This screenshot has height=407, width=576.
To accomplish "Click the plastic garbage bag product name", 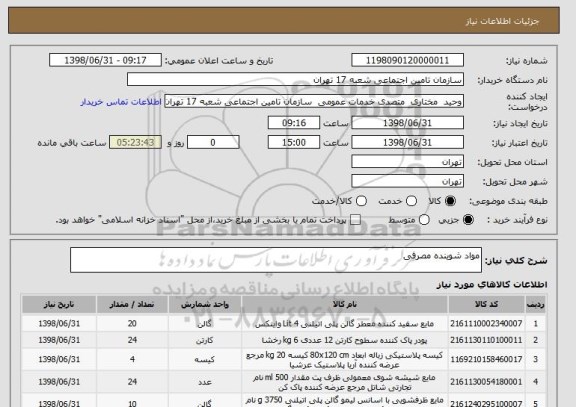I will (344, 360).
